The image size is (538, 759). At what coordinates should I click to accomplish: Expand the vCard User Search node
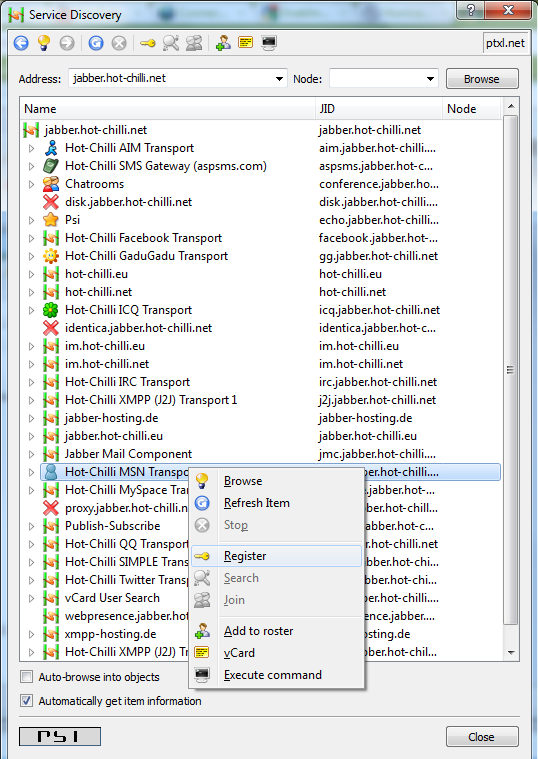[31, 598]
